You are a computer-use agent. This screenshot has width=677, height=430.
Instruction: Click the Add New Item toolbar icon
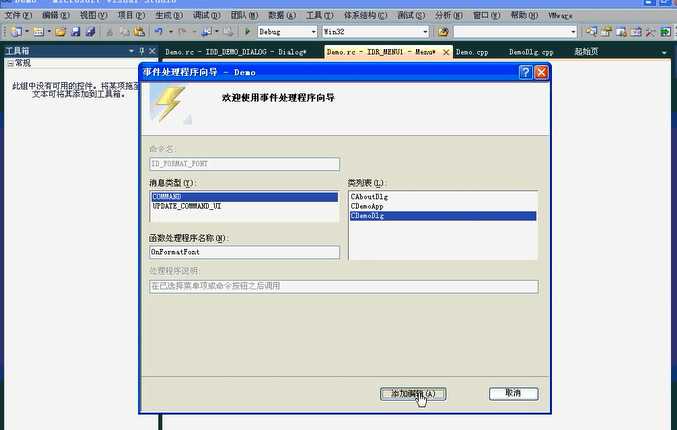pyautogui.click(x=38, y=32)
